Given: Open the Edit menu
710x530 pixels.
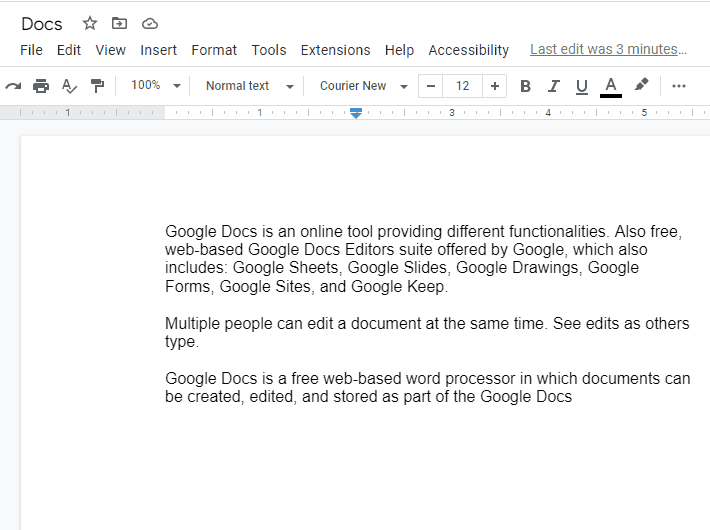Looking at the screenshot, I should [x=69, y=50].
